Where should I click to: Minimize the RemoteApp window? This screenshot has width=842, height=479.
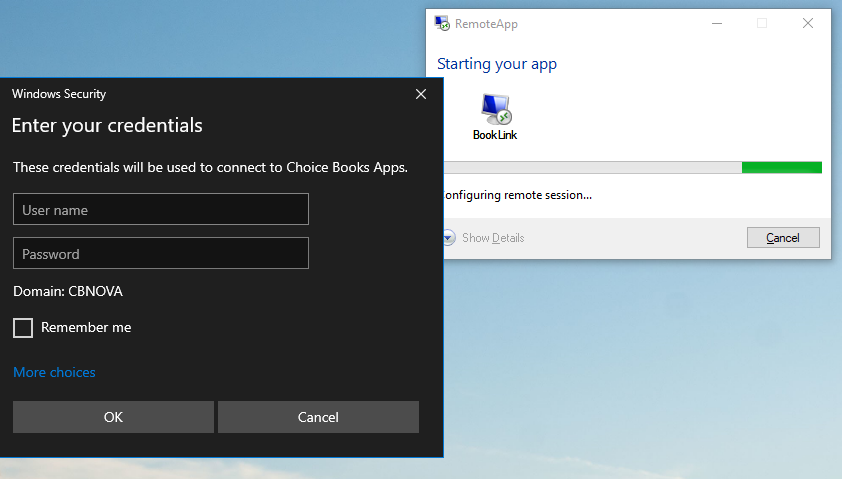[x=717, y=23]
